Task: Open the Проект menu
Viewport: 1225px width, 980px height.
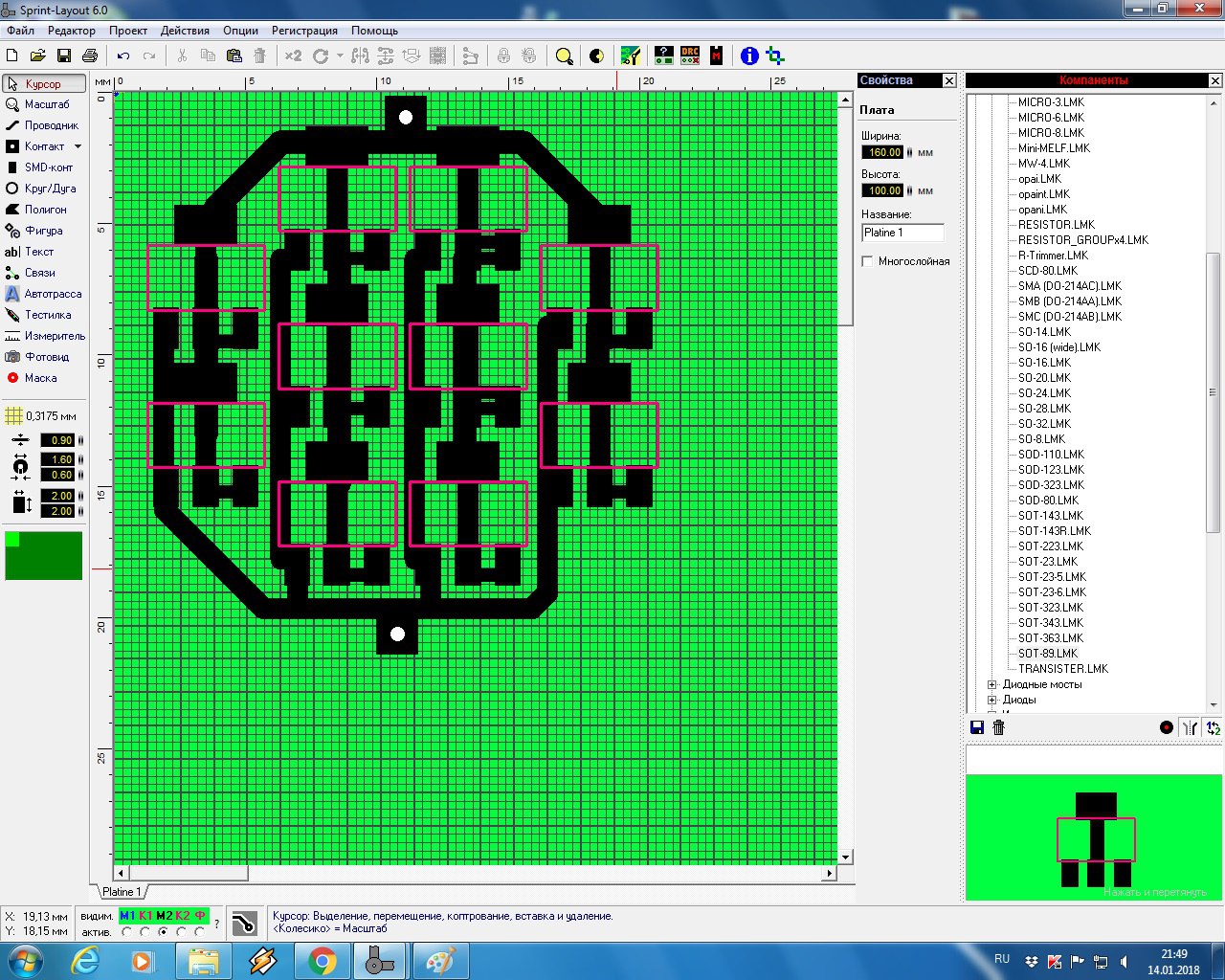Action: point(127,31)
